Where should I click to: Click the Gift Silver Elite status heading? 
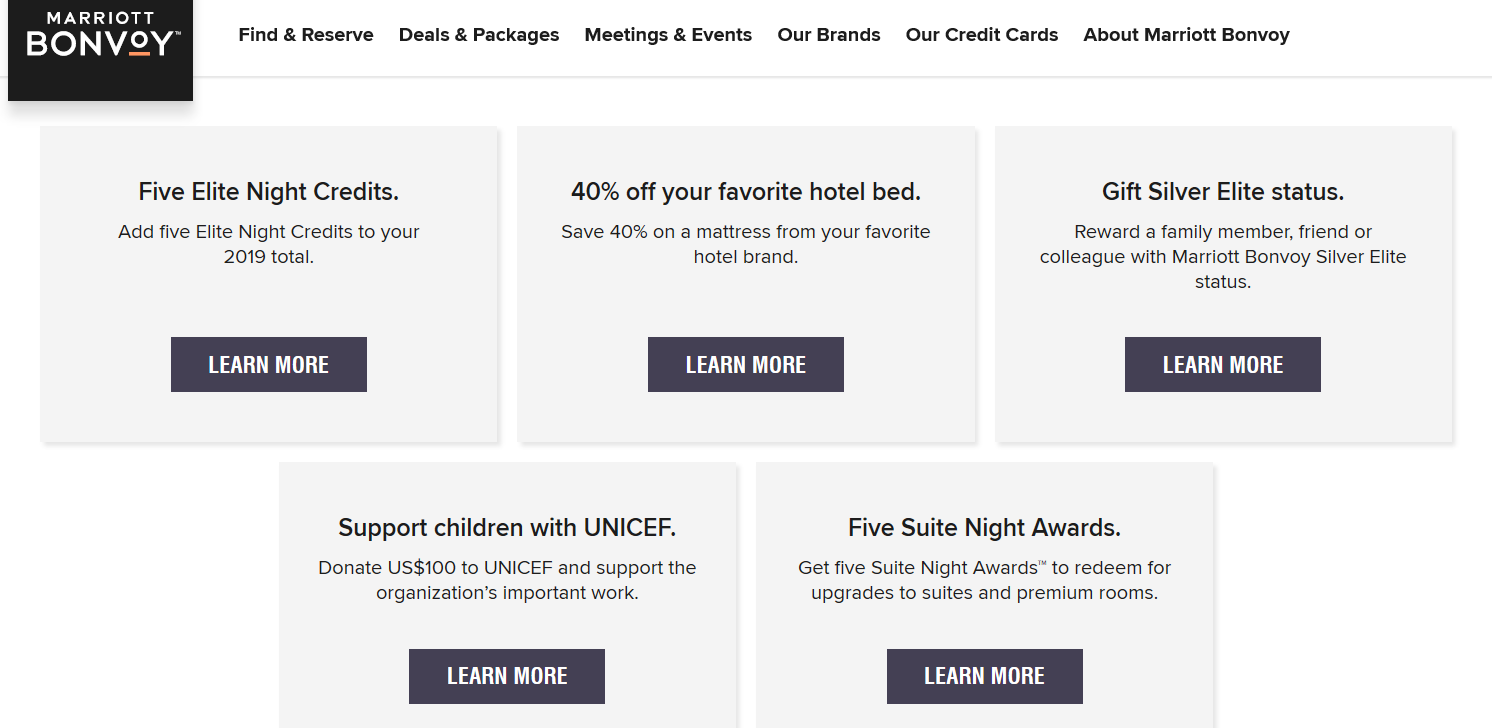[1223, 191]
